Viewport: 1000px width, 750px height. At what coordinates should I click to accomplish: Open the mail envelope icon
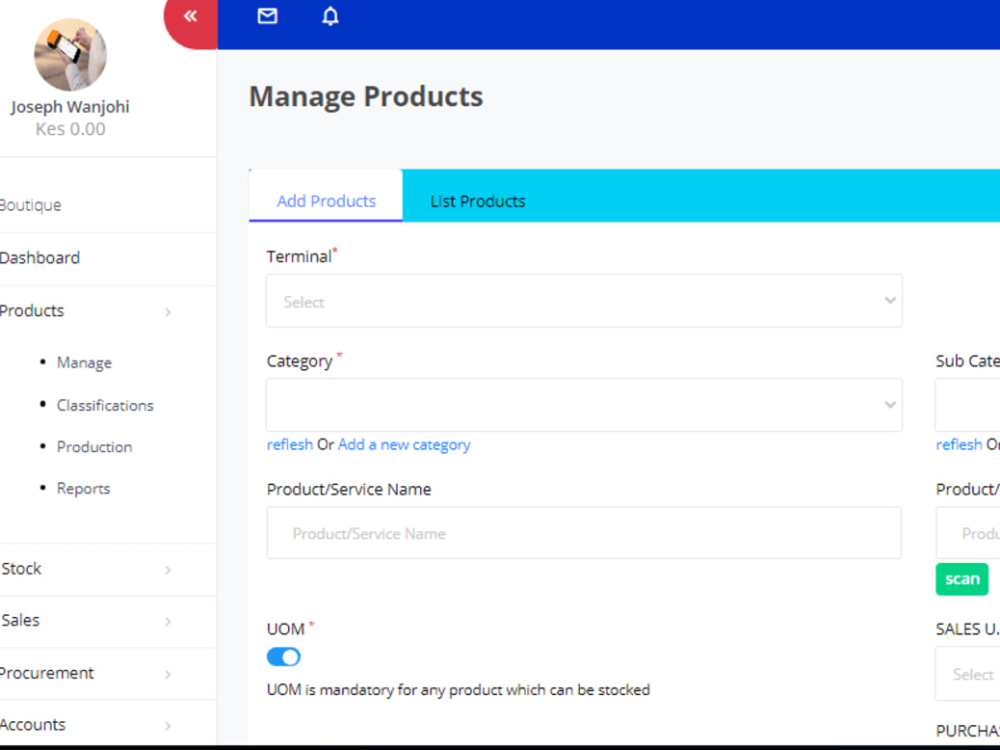pos(267,16)
